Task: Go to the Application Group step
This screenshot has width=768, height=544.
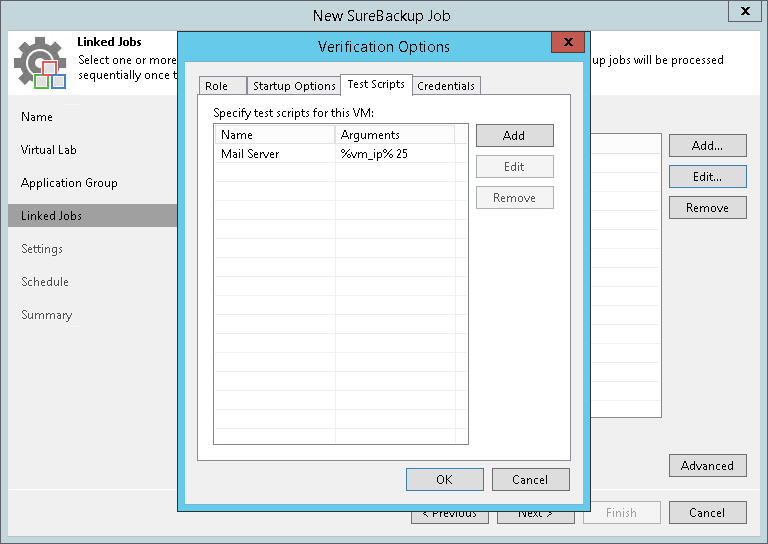Action: pyautogui.click(x=69, y=183)
